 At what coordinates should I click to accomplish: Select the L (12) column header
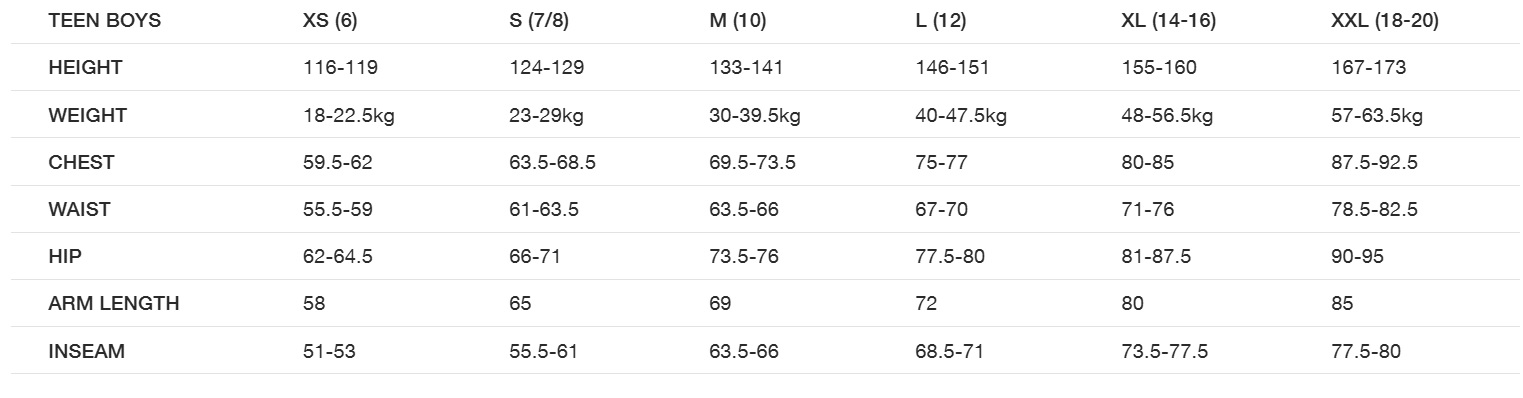click(x=941, y=21)
